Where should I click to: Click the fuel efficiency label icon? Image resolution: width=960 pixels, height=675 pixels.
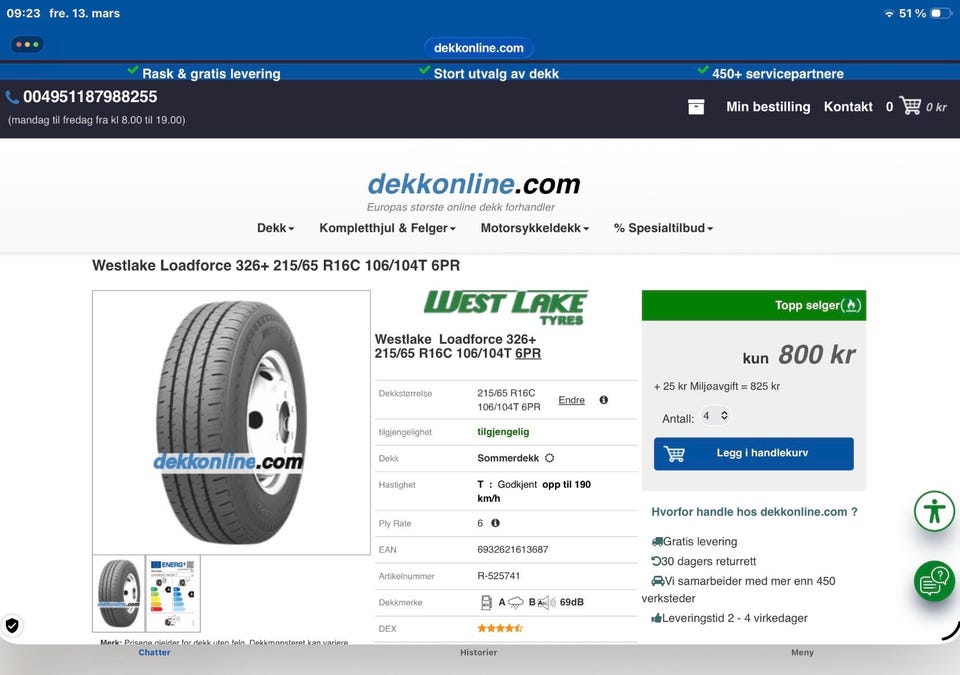coord(487,602)
